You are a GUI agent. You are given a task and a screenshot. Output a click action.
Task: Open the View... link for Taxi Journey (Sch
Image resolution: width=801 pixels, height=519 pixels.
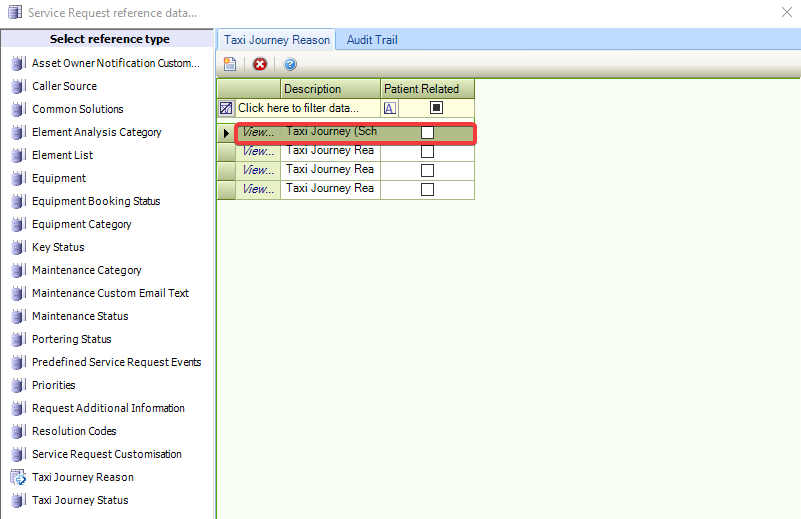(258, 133)
